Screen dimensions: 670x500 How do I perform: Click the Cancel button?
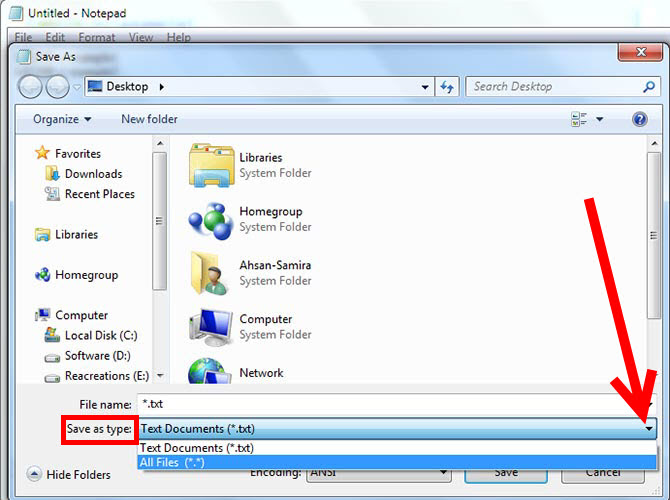[x=602, y=474]
